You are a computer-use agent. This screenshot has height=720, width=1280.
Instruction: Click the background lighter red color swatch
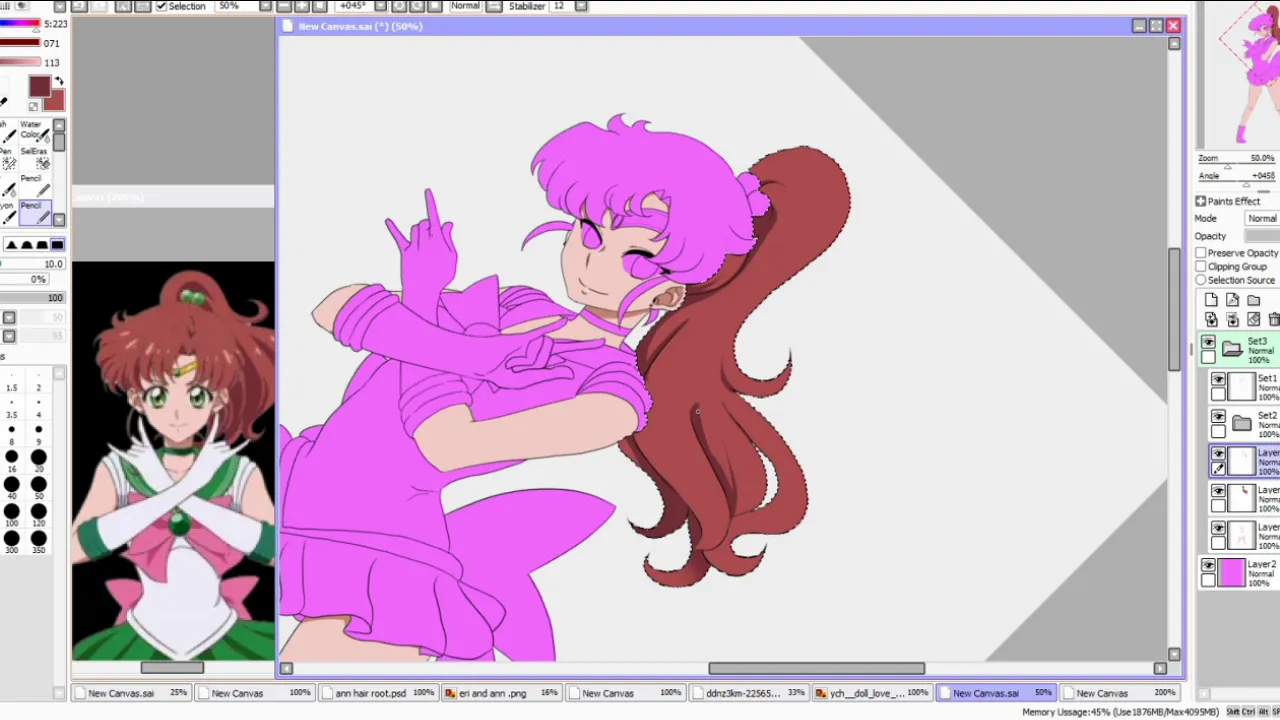(55, 101)
